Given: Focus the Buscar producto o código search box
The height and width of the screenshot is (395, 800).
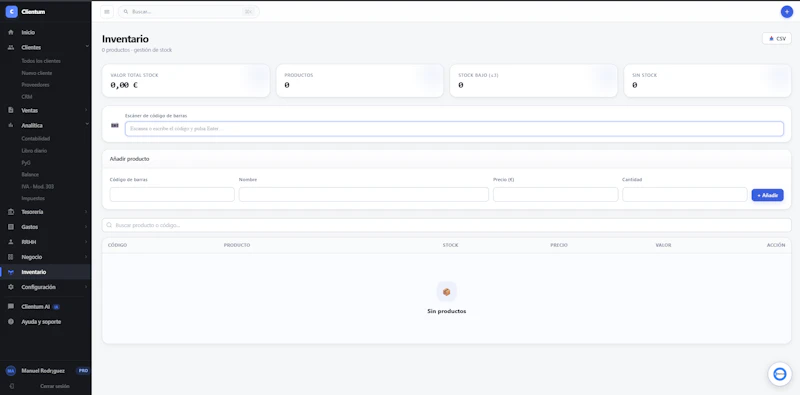Looking at the screenshot, I should 446,225.
